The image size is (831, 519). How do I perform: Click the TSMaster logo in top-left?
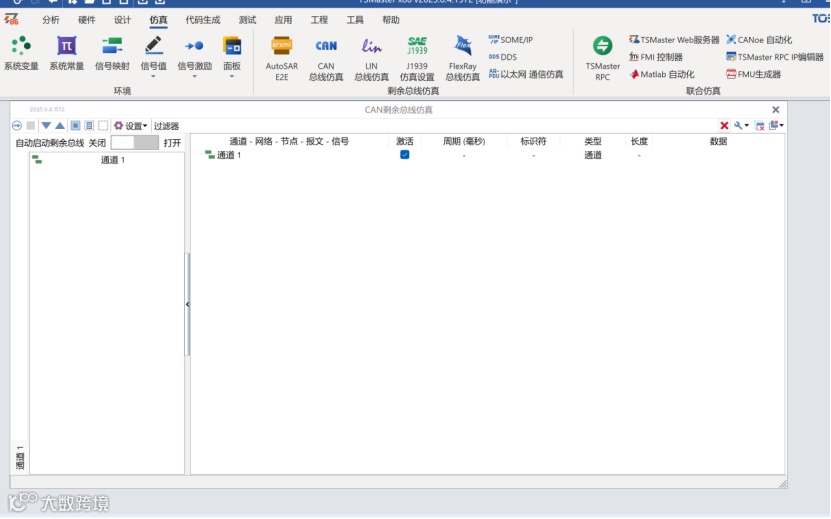point(11,20)
